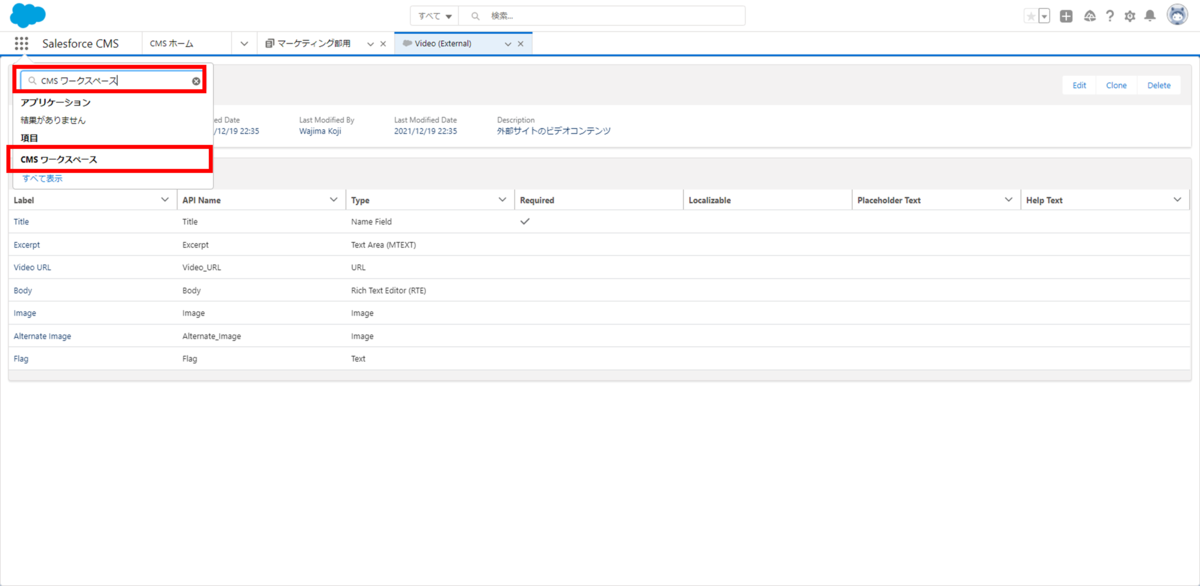
Task: Open the Image field link
Action: [x=25, y=313]
